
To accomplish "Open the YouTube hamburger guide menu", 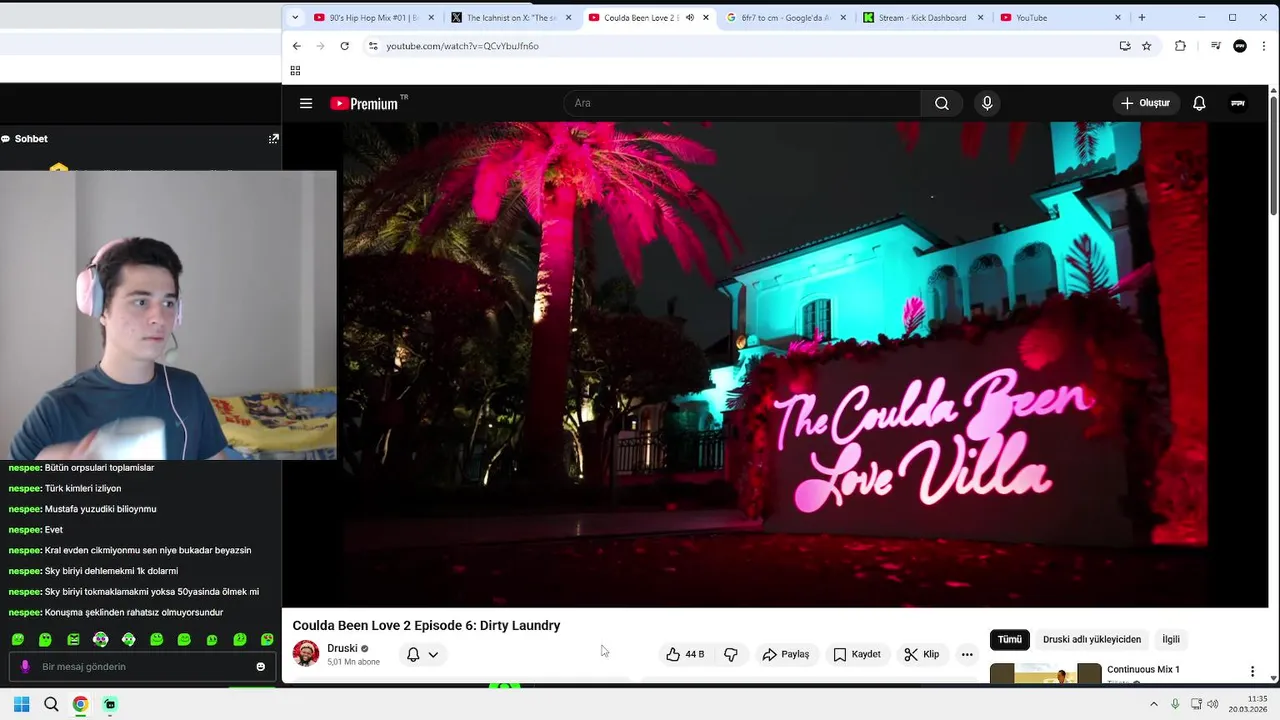I will tap(306, 103).
